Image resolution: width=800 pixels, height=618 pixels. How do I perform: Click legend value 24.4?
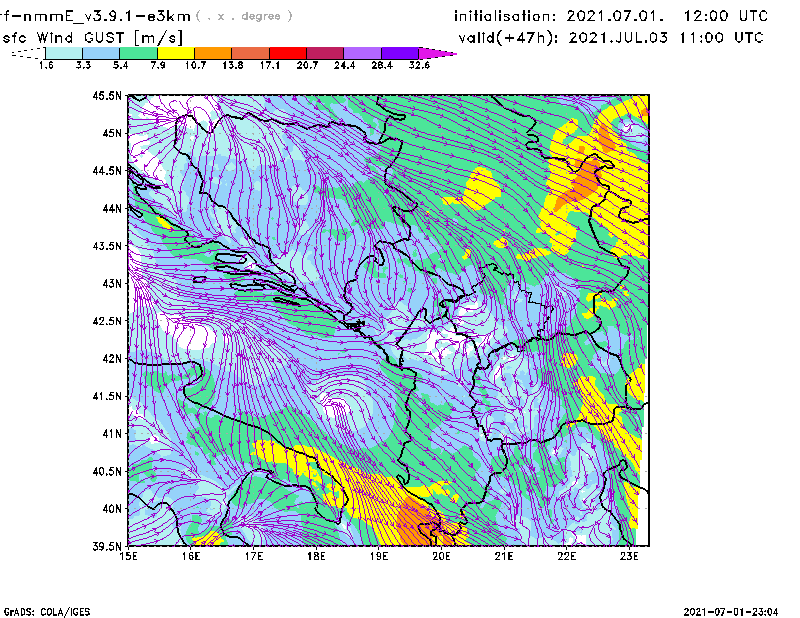[x=344, y=65]
